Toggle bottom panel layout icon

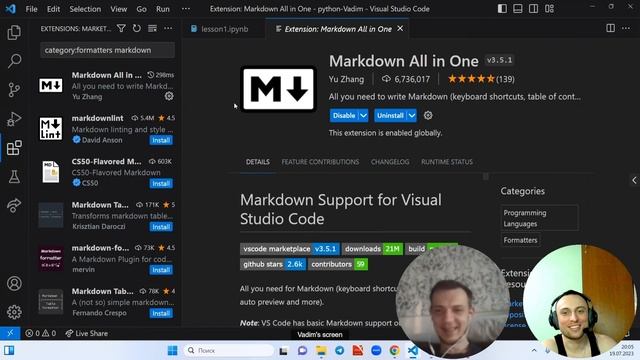point(518,9)
